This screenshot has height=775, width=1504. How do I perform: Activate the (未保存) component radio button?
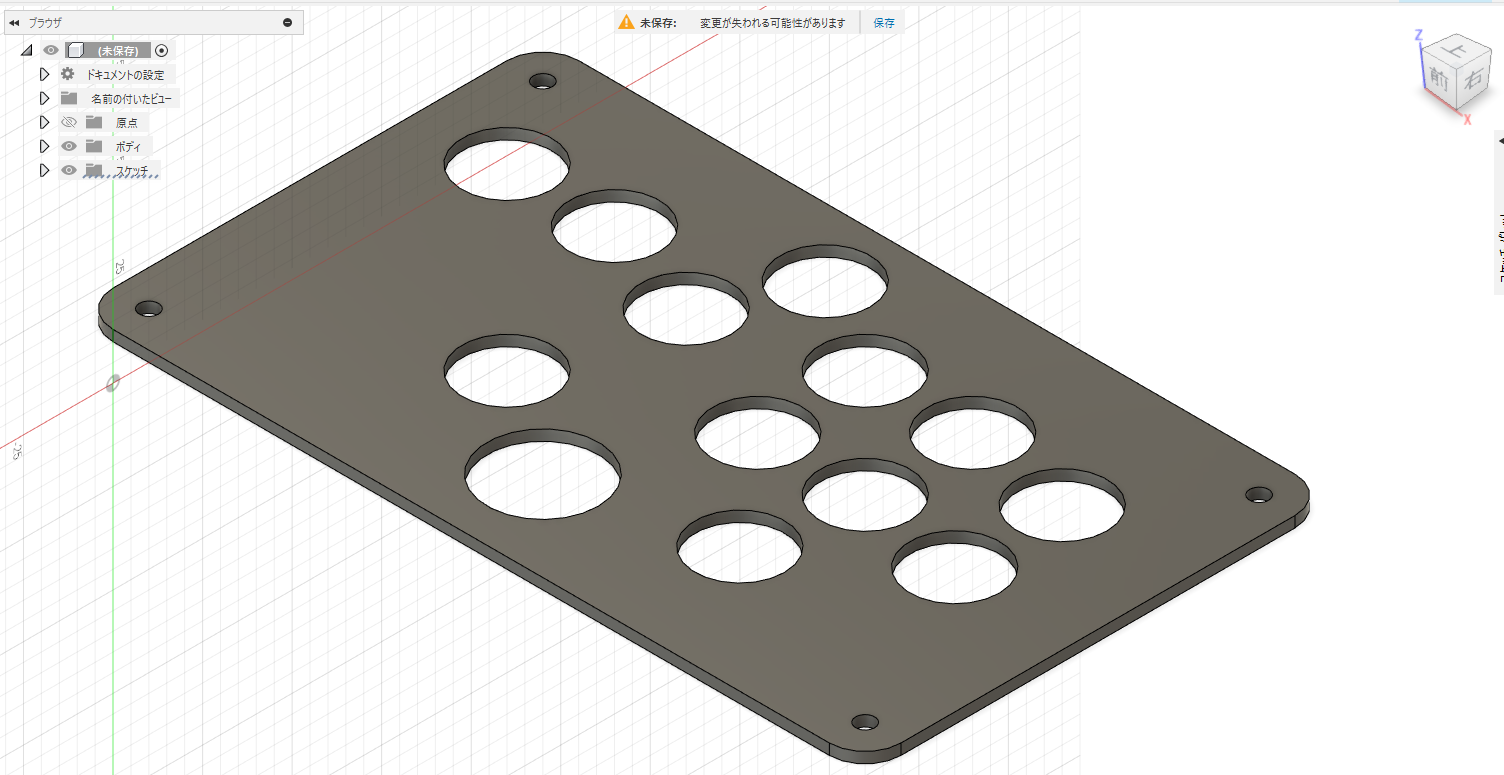point(162,50)
